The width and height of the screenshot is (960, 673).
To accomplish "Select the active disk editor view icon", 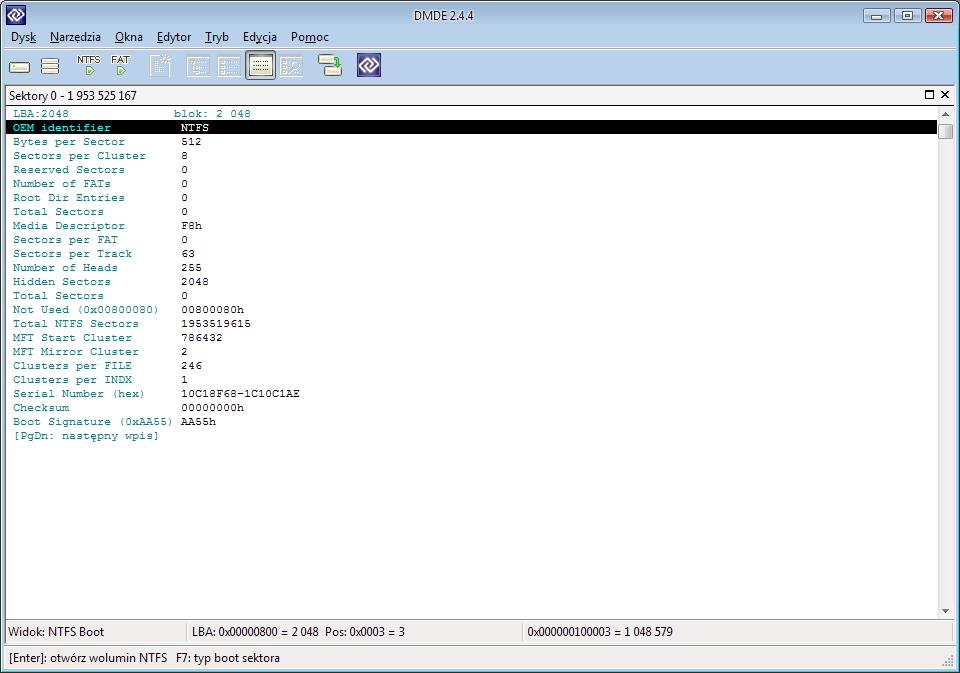I will (260, 66).
